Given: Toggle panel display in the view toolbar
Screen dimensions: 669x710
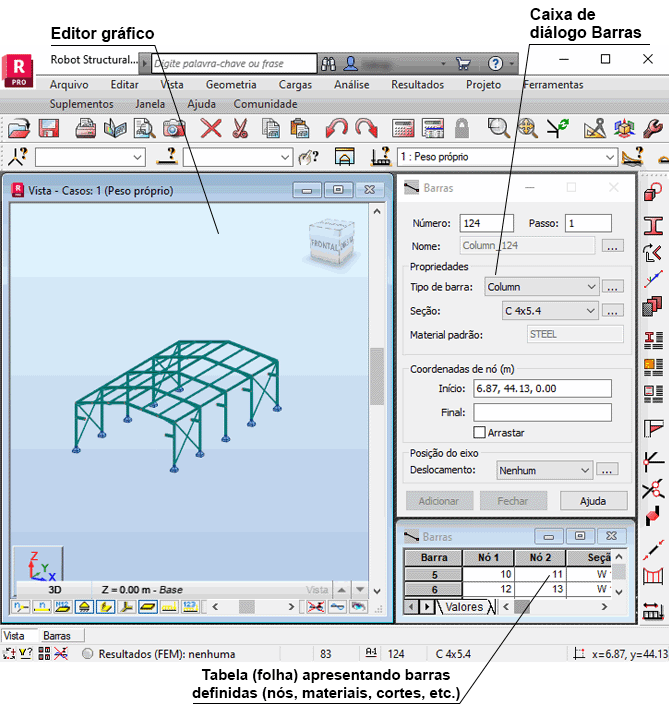Looking at the screenshot, I should point(148,607).
